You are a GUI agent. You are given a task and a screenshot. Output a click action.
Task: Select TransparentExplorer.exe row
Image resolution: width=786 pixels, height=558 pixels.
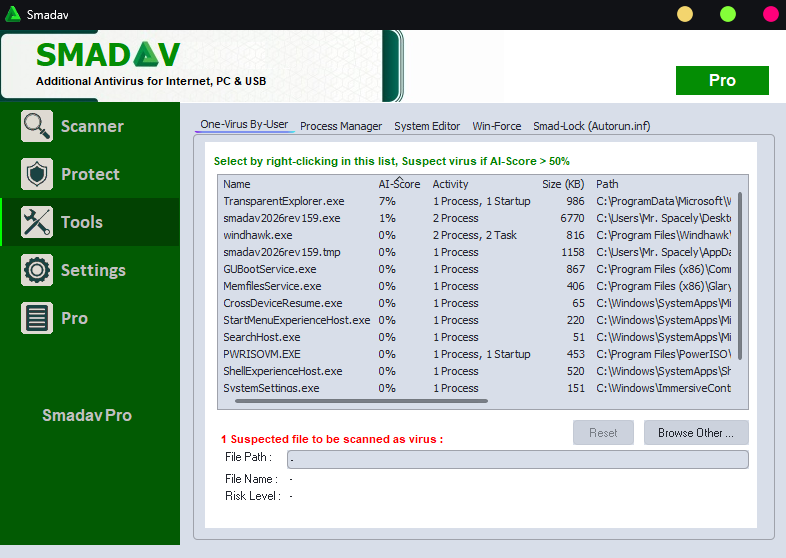tap(476, 201)
